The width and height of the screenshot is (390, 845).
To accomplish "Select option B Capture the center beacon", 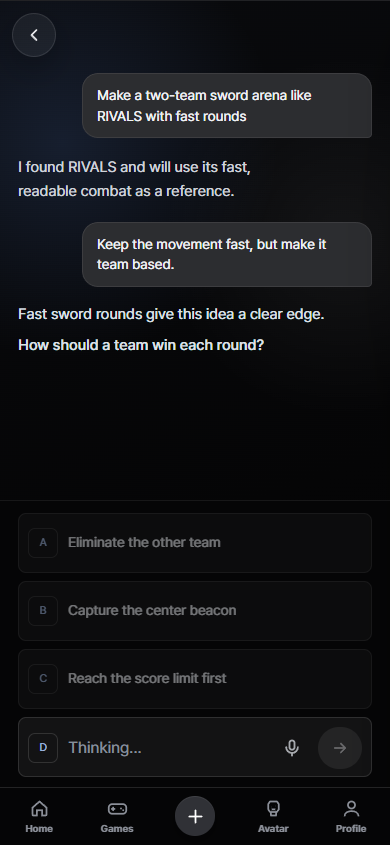I will click(x=195, y=611).
